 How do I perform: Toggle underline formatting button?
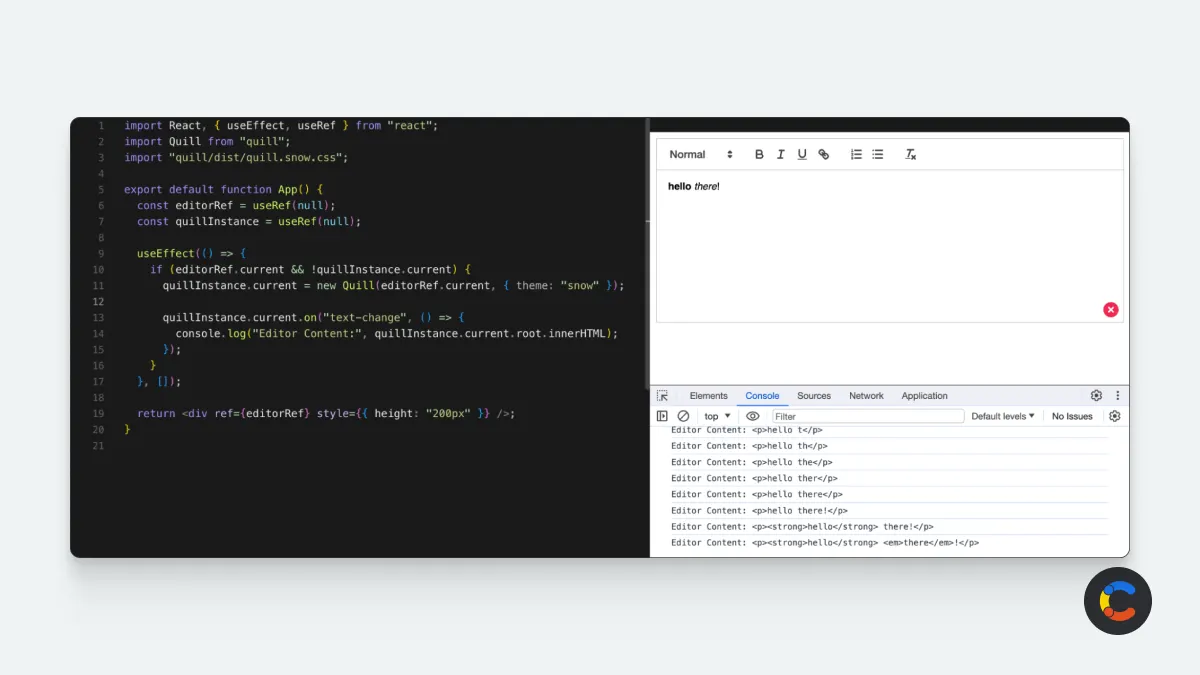[802, 154]
